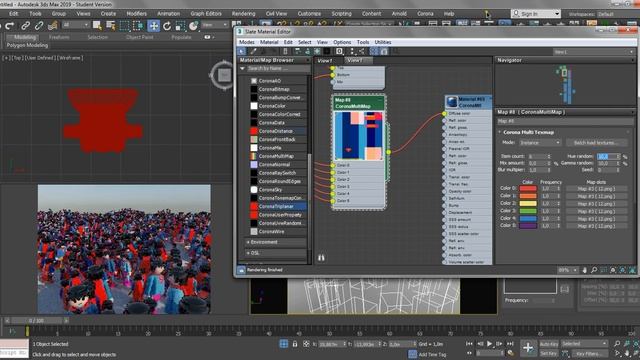The width and height of the screenshot is (640, 360).
Task: Open the Modifiers menu in main menu bar
Action: coord(136,13)
